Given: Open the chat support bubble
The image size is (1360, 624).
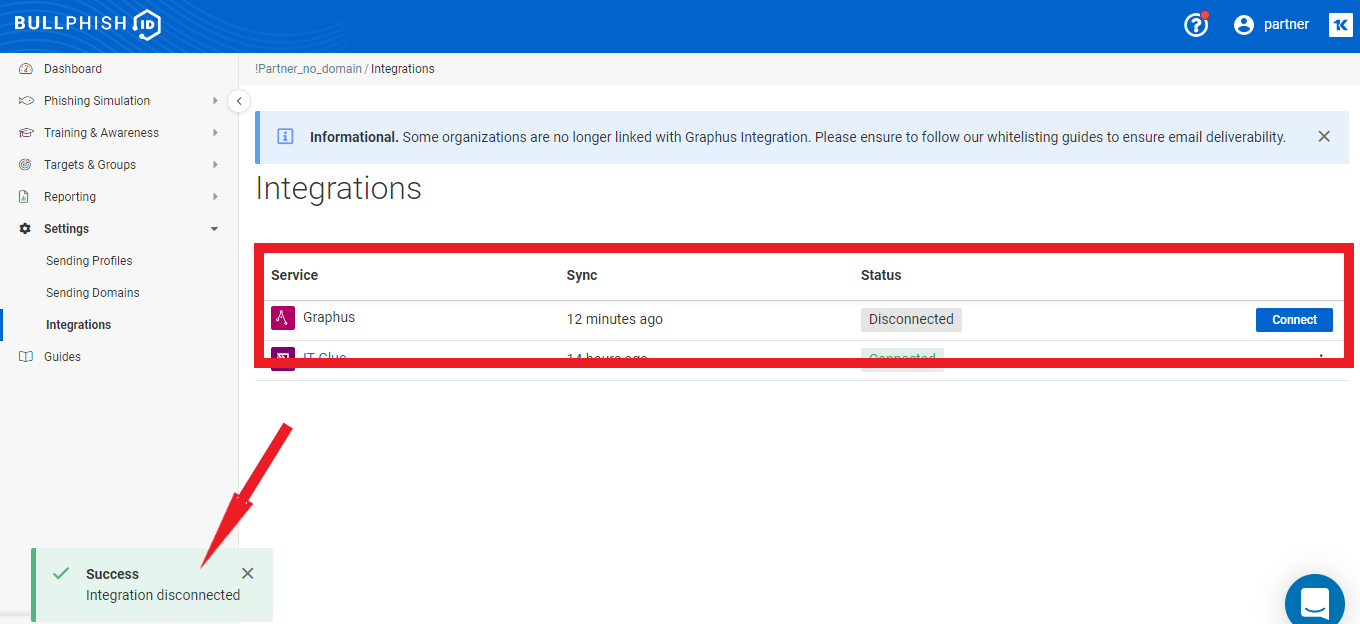Looking at the screenshot, I should click(1314, 602).
